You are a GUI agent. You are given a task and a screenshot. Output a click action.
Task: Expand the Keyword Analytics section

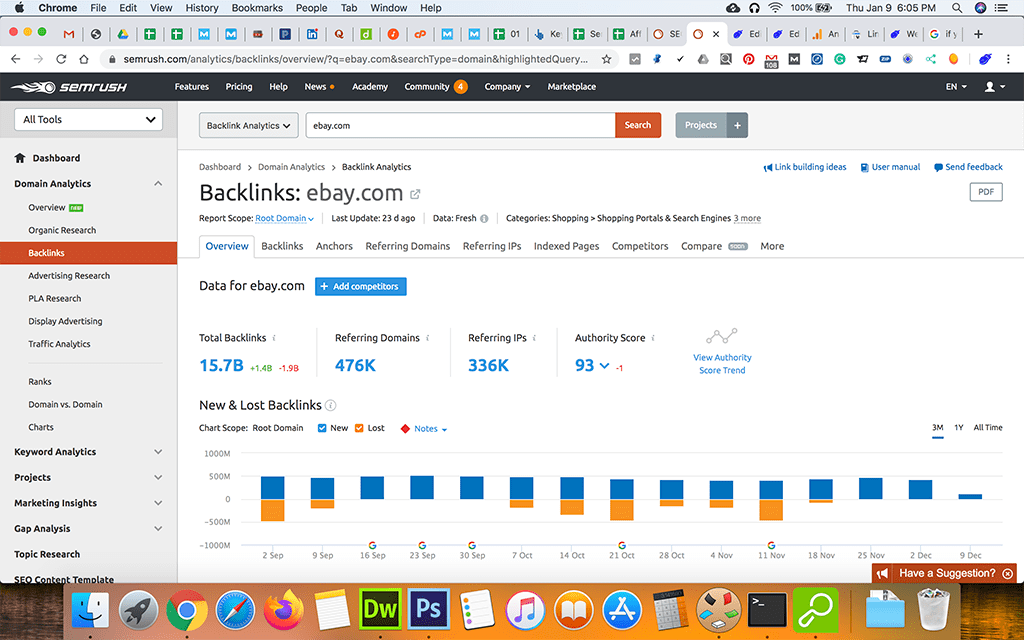tap(158, 452)
